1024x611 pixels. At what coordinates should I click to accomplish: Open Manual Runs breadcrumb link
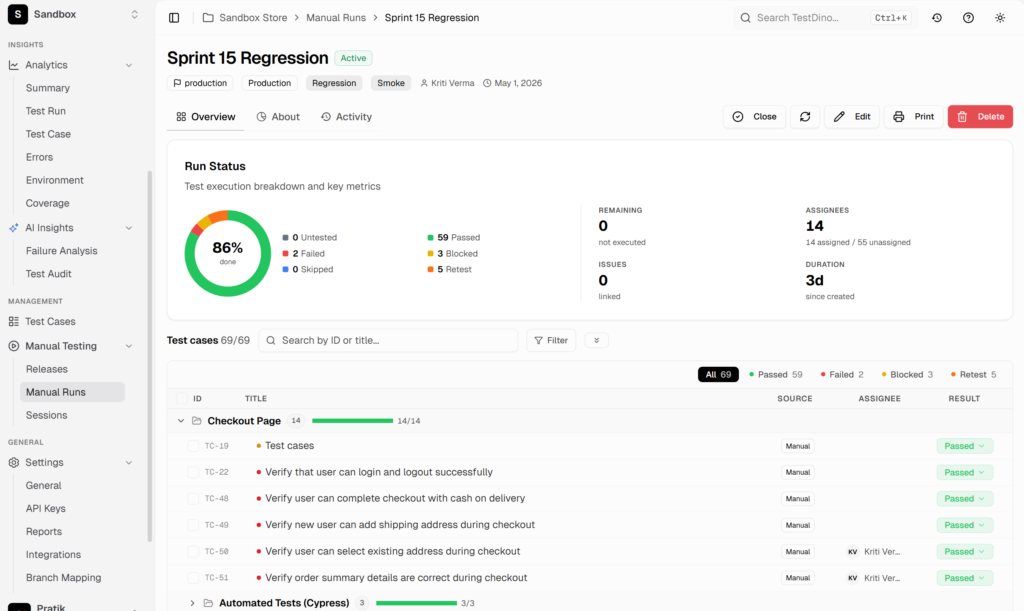pyautogui.click(x=336, y=18)
